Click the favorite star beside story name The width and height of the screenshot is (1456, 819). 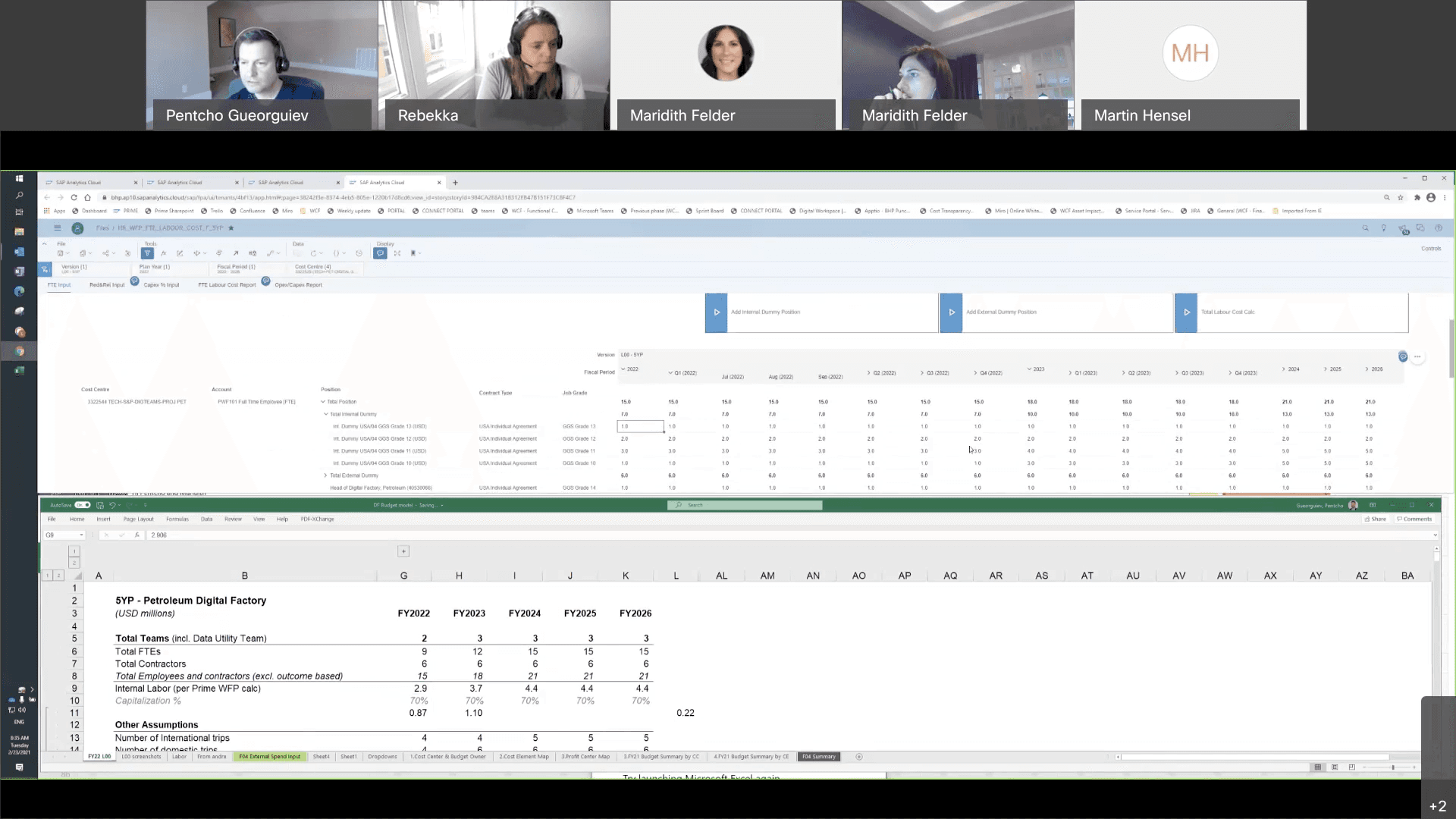(x=231, y=228)
